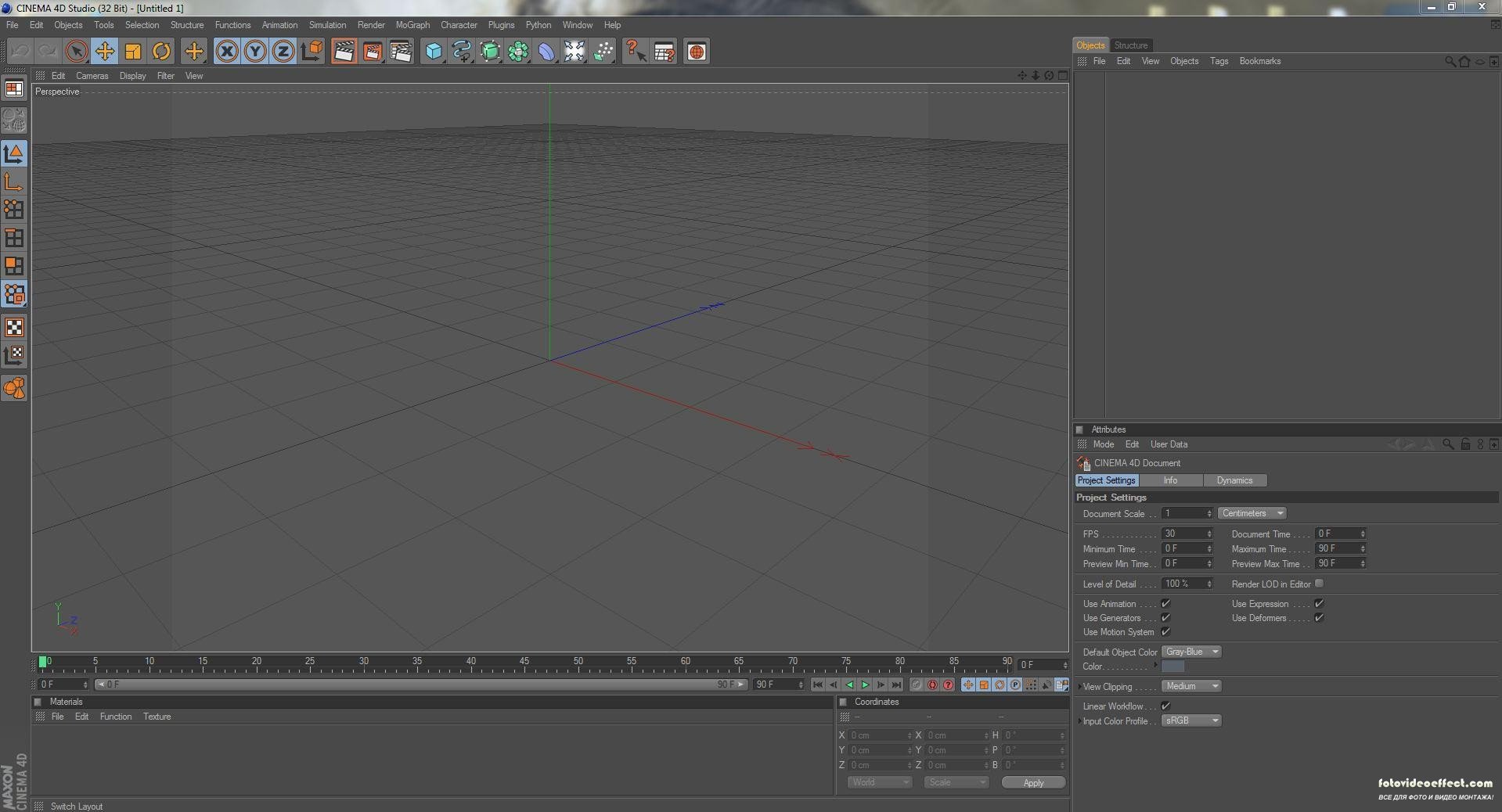Image resolution: width=1502 pixels, height=812 pixels.
Task: Open the layout switcher icon in left sidebar
Action: [x=14, y=88]
